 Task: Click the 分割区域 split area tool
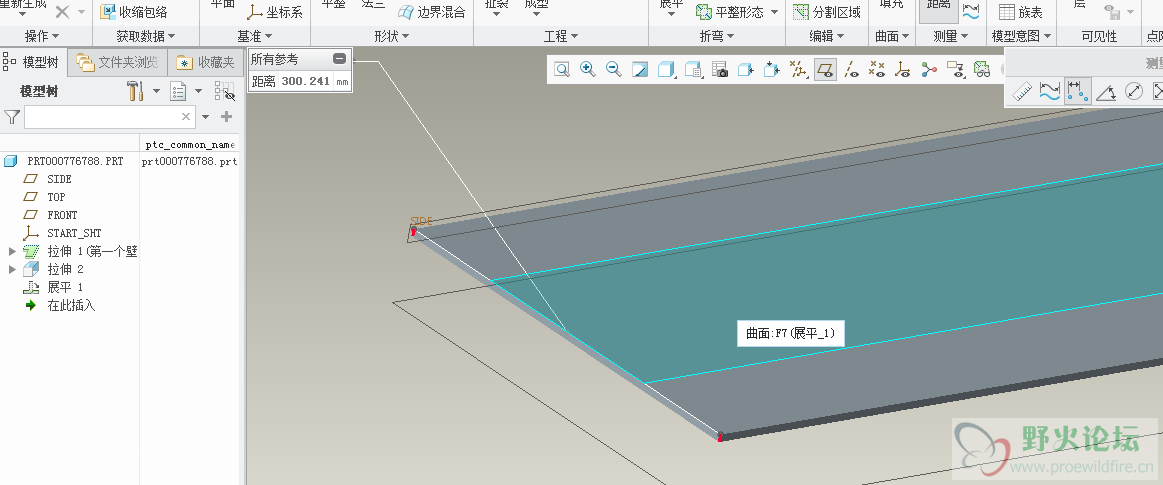[826, 12]
